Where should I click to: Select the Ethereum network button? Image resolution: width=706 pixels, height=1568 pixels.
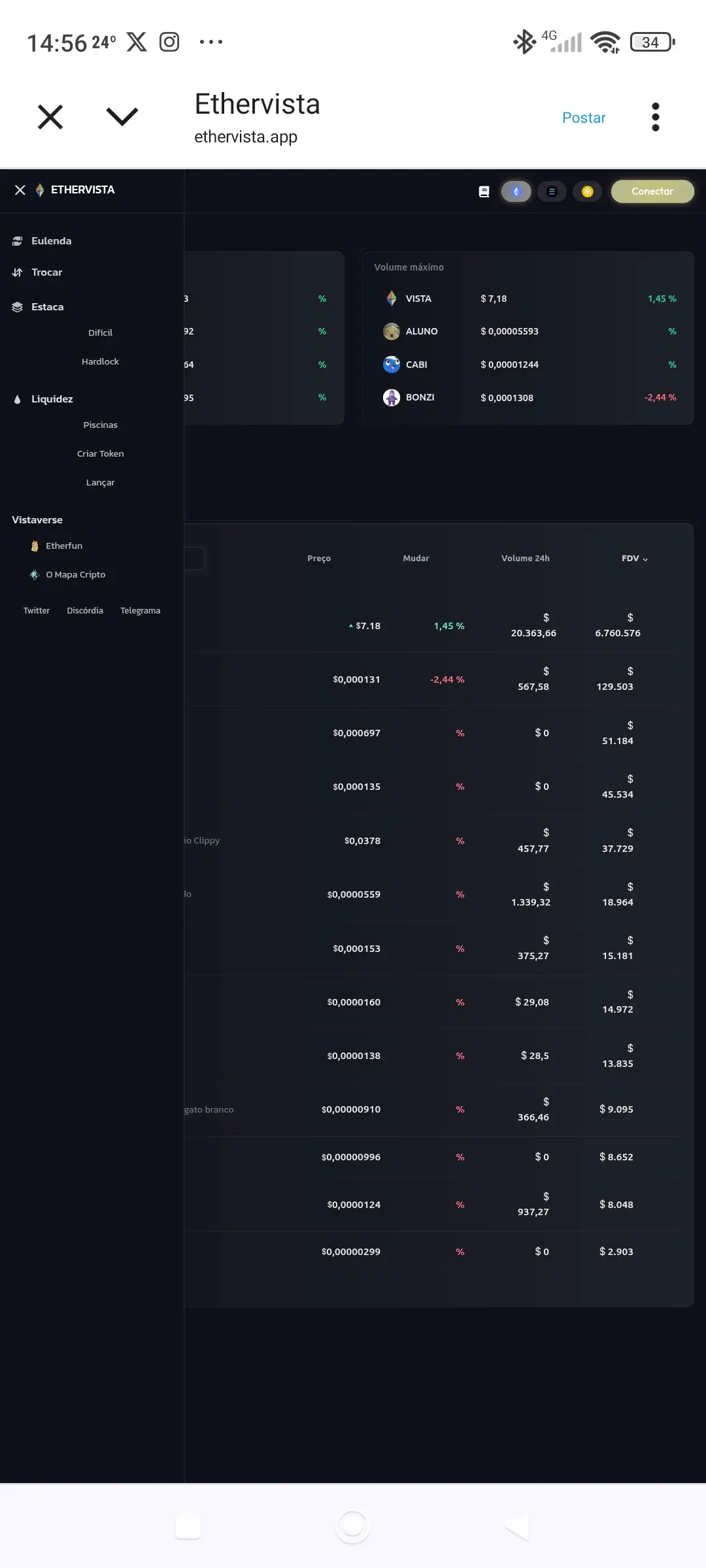pyautogui.click(x=516, y=191)
